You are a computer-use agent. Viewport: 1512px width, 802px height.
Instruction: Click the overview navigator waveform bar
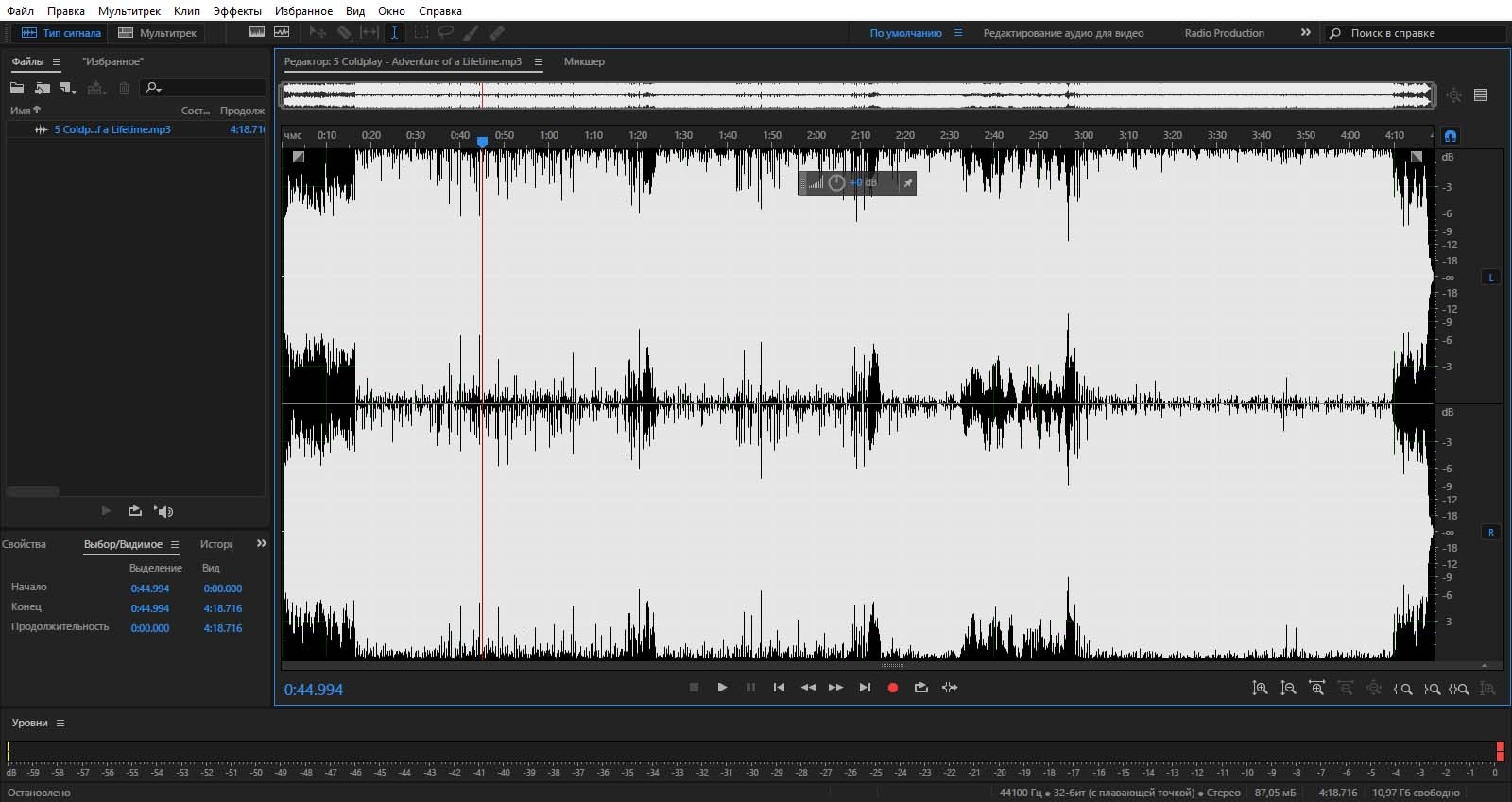click(858, 94)
